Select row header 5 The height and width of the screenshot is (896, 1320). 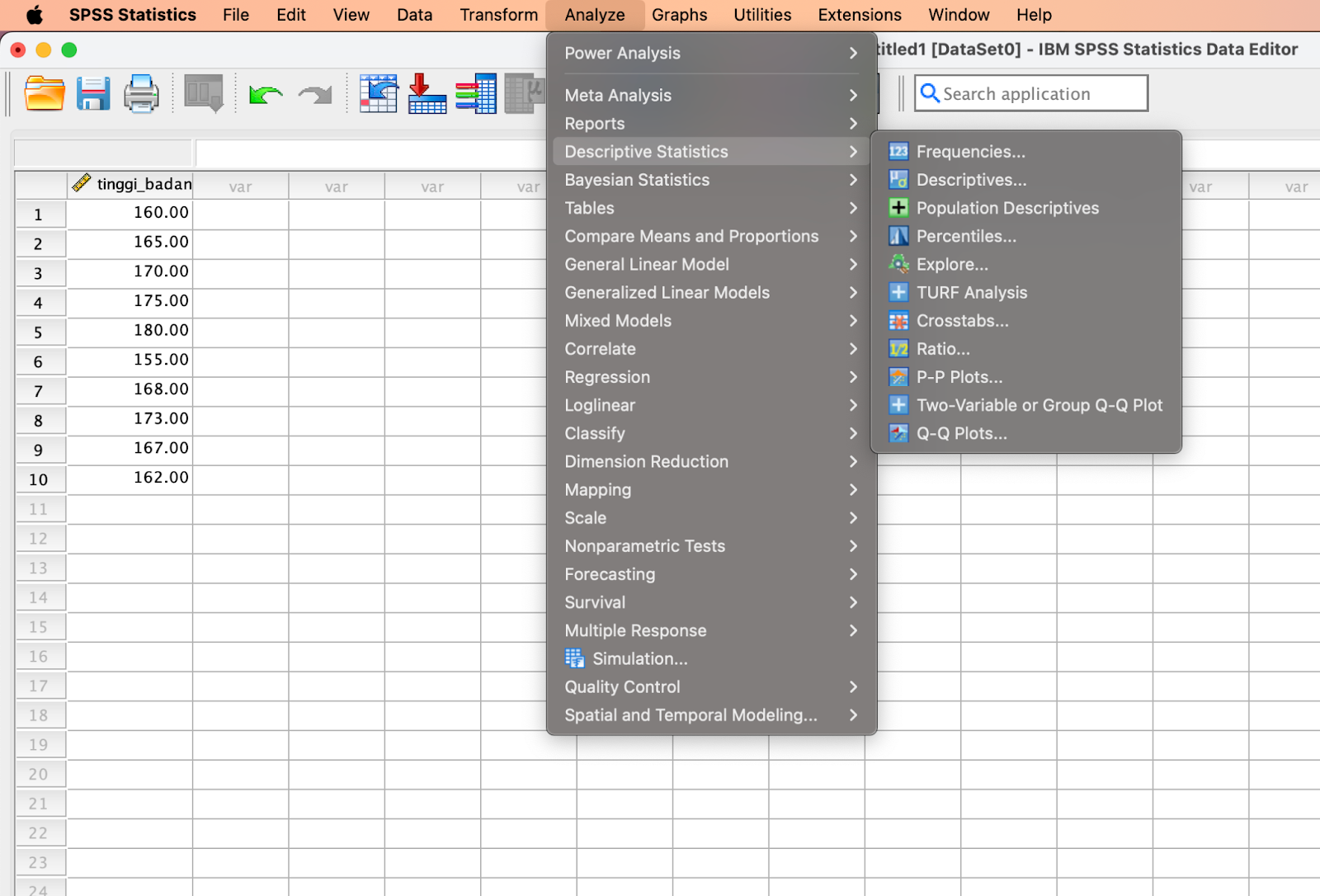point(40,332)
